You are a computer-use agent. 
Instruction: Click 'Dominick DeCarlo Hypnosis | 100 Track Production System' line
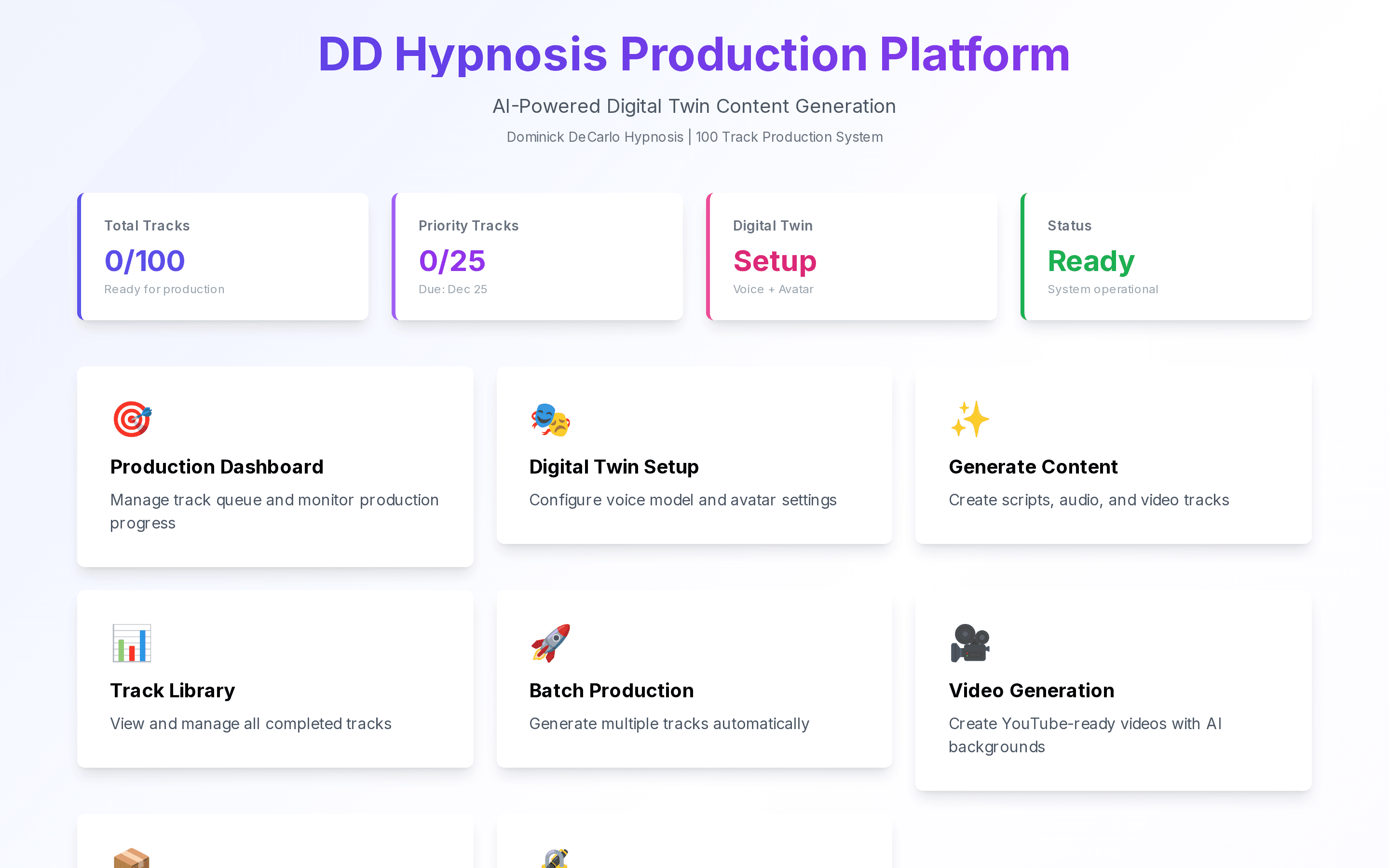694,137
